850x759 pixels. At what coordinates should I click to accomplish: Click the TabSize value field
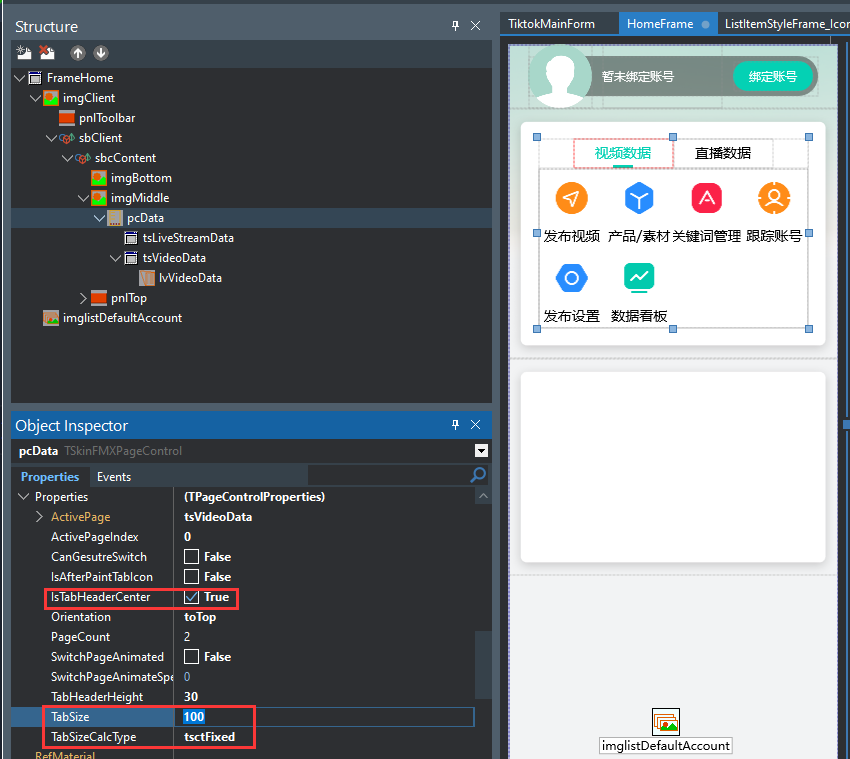coord(324,717)
